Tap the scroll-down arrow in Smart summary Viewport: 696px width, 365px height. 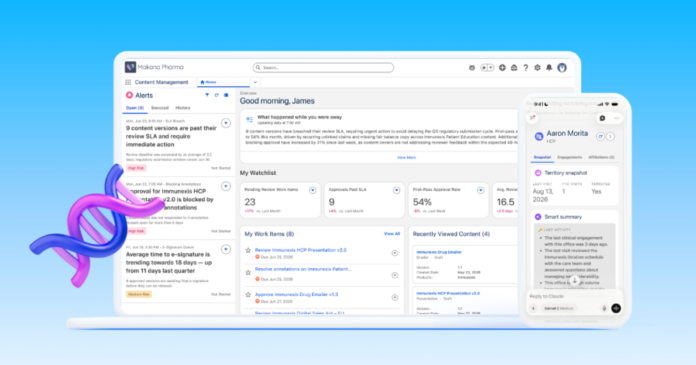pos(575,281)
